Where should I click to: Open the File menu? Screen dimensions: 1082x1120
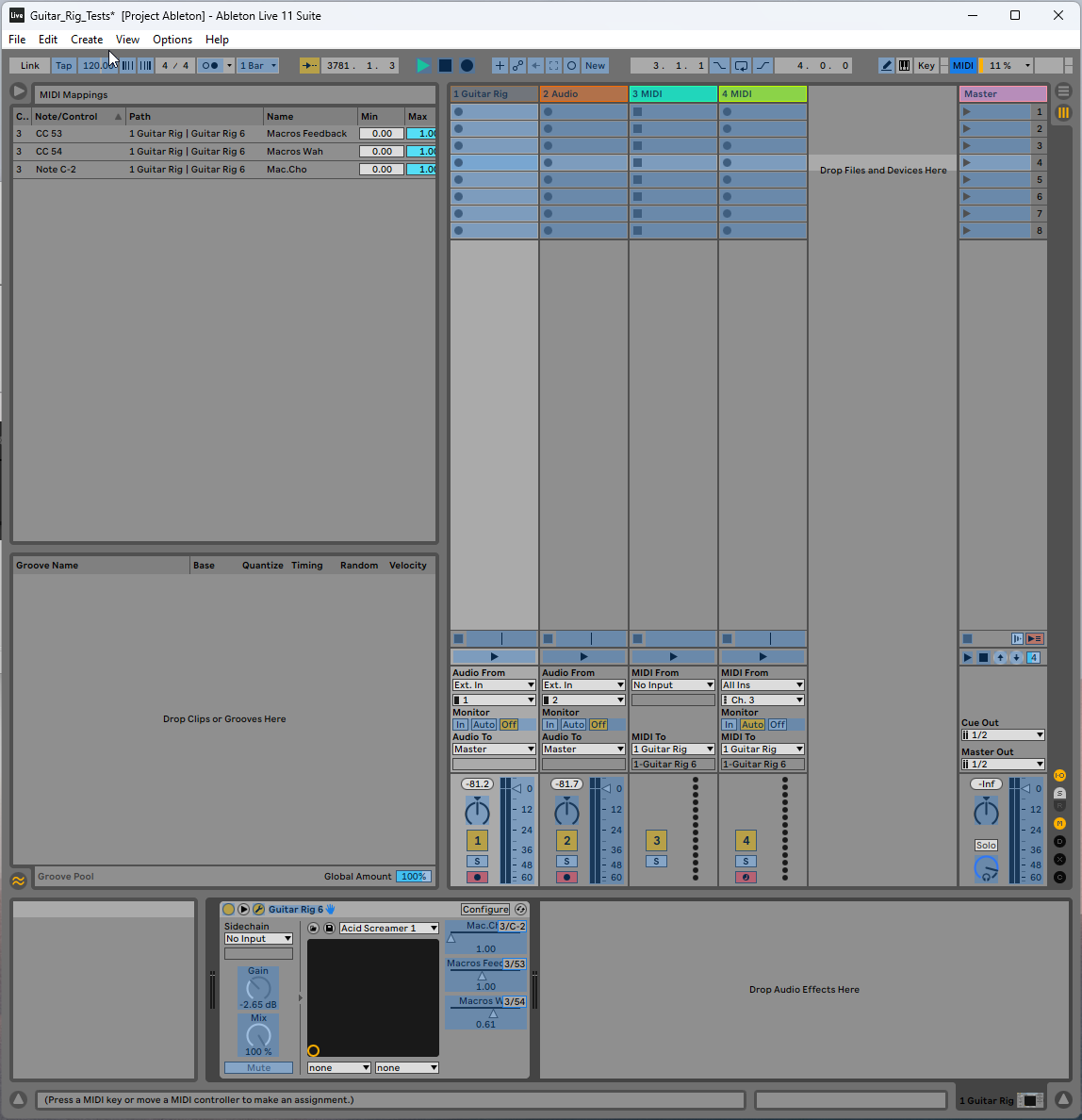point(17,40)
